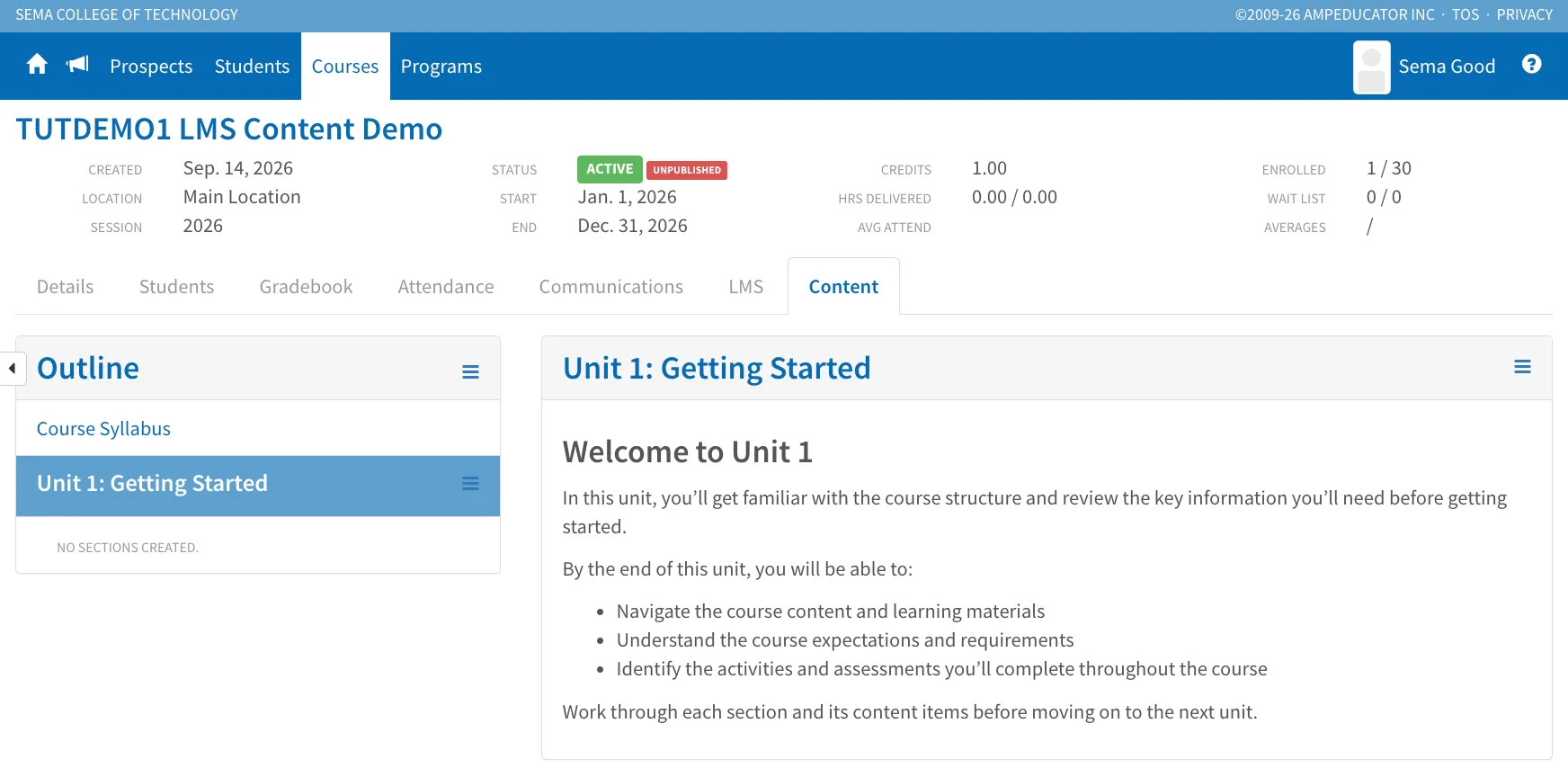The width and height of the screenshot is (1568, 777).
Task: Click the hours delivered value 0.00 / 0.00
Action: (1015, 197)
